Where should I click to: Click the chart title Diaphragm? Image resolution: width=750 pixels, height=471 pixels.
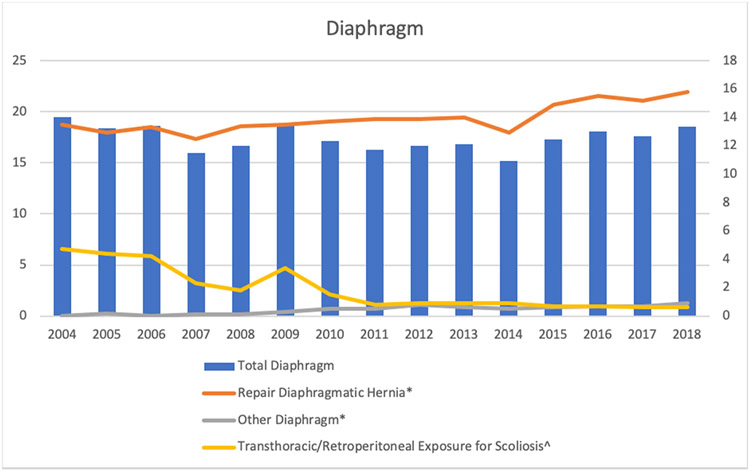(375, 29)
